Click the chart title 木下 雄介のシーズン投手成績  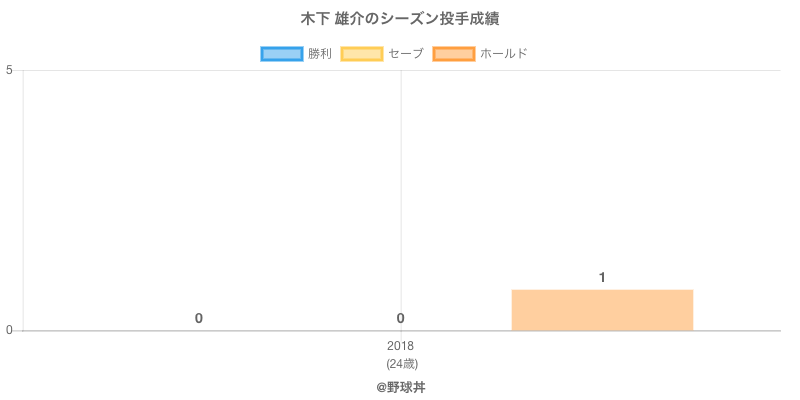tap(400, 19)
